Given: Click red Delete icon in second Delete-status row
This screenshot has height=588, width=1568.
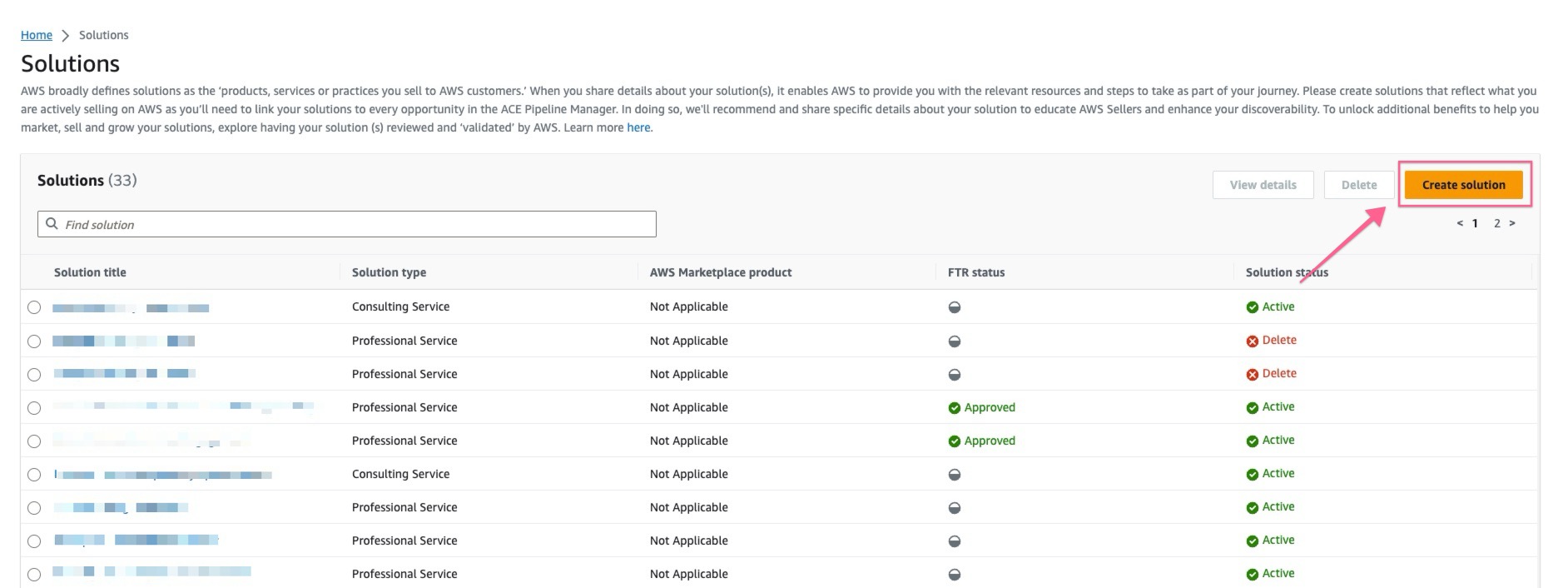Looking at the screenshot, I should click(1252, 374).
